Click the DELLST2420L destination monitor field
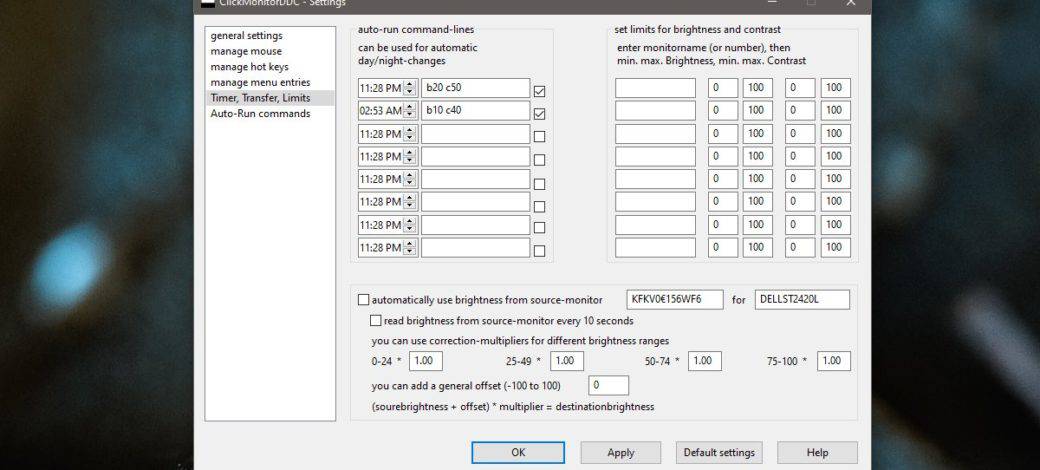1040x470 pixels. [802, 300]
